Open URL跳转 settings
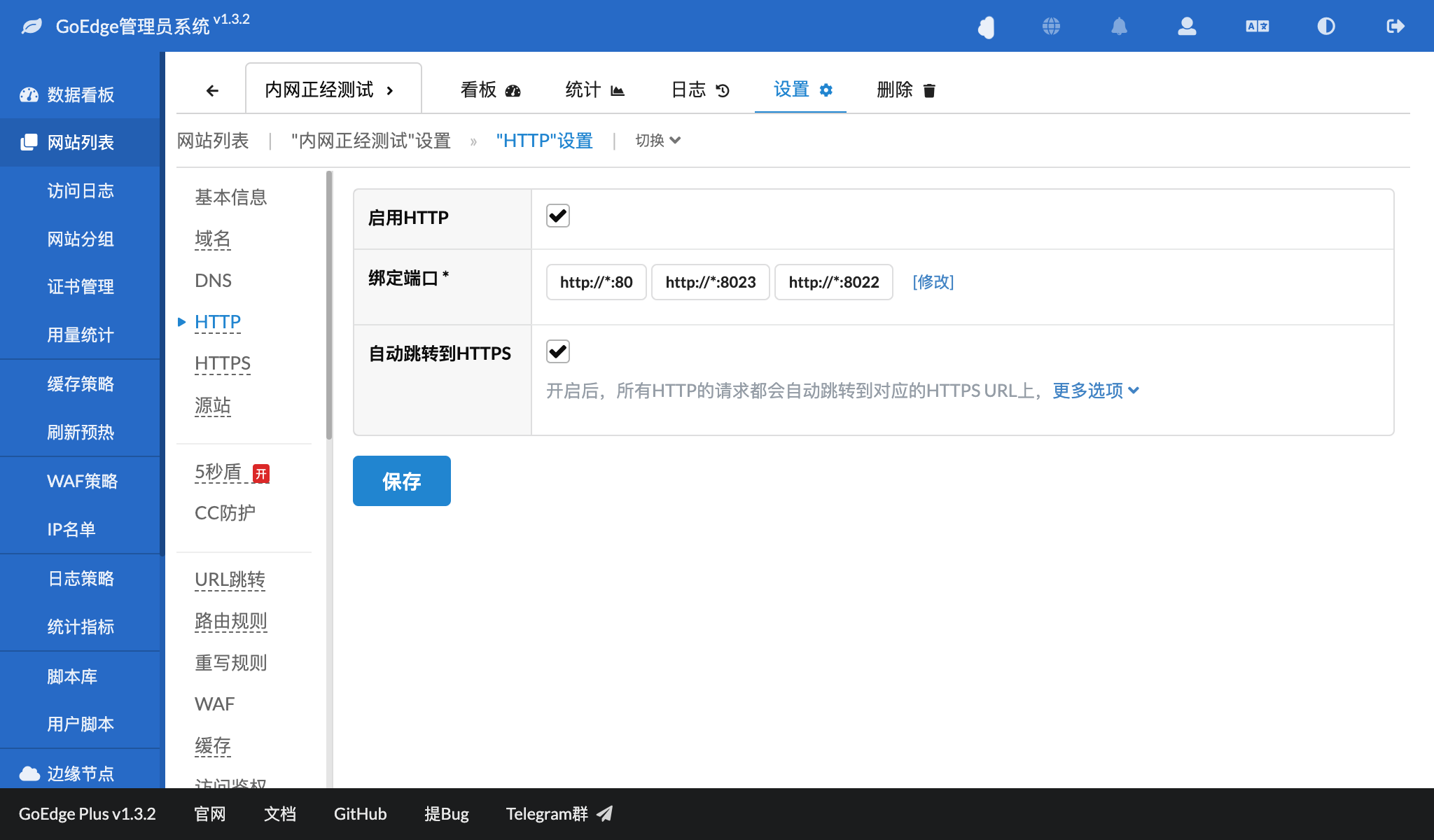The width and height of the screenshot is (1434, 840). tap(230, 580)
